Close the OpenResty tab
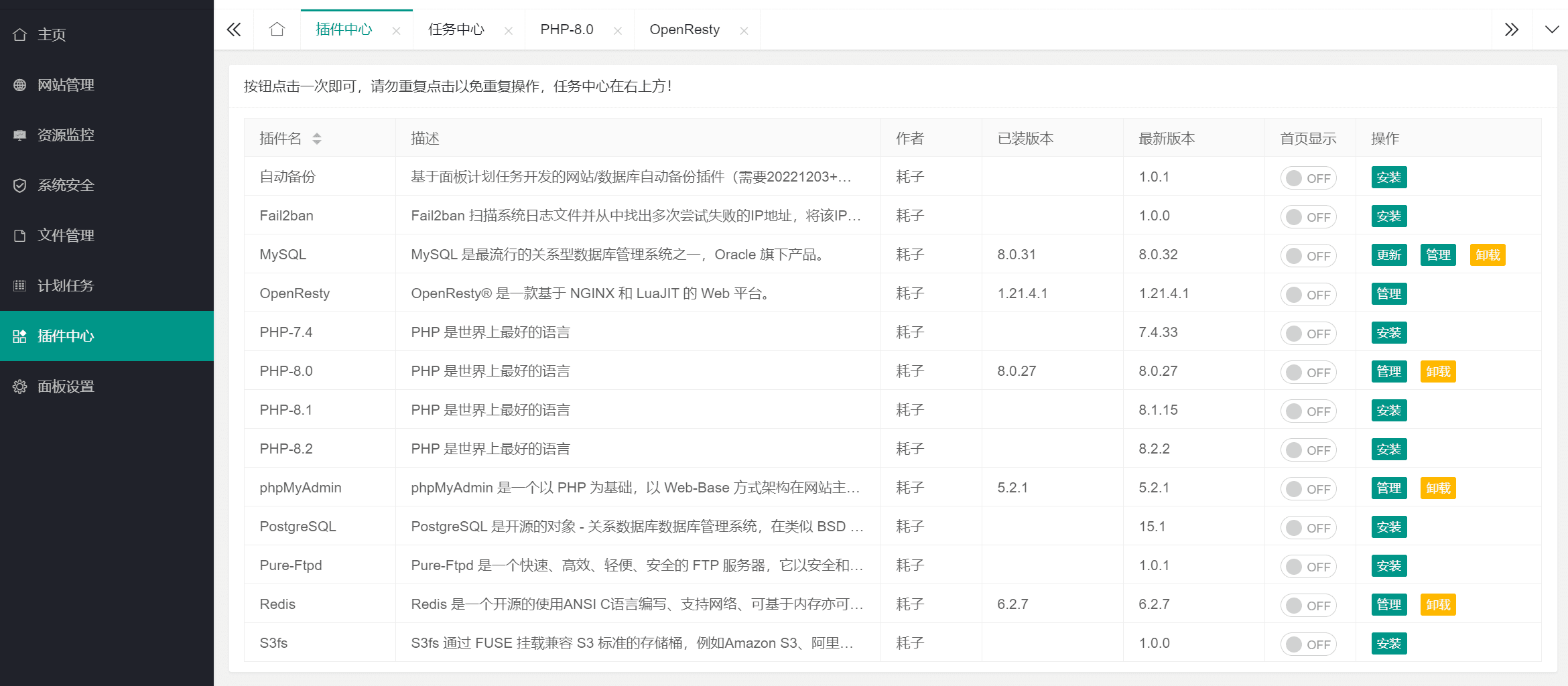Viewport: 1568px width, 686px height. (x=744, y=30)
